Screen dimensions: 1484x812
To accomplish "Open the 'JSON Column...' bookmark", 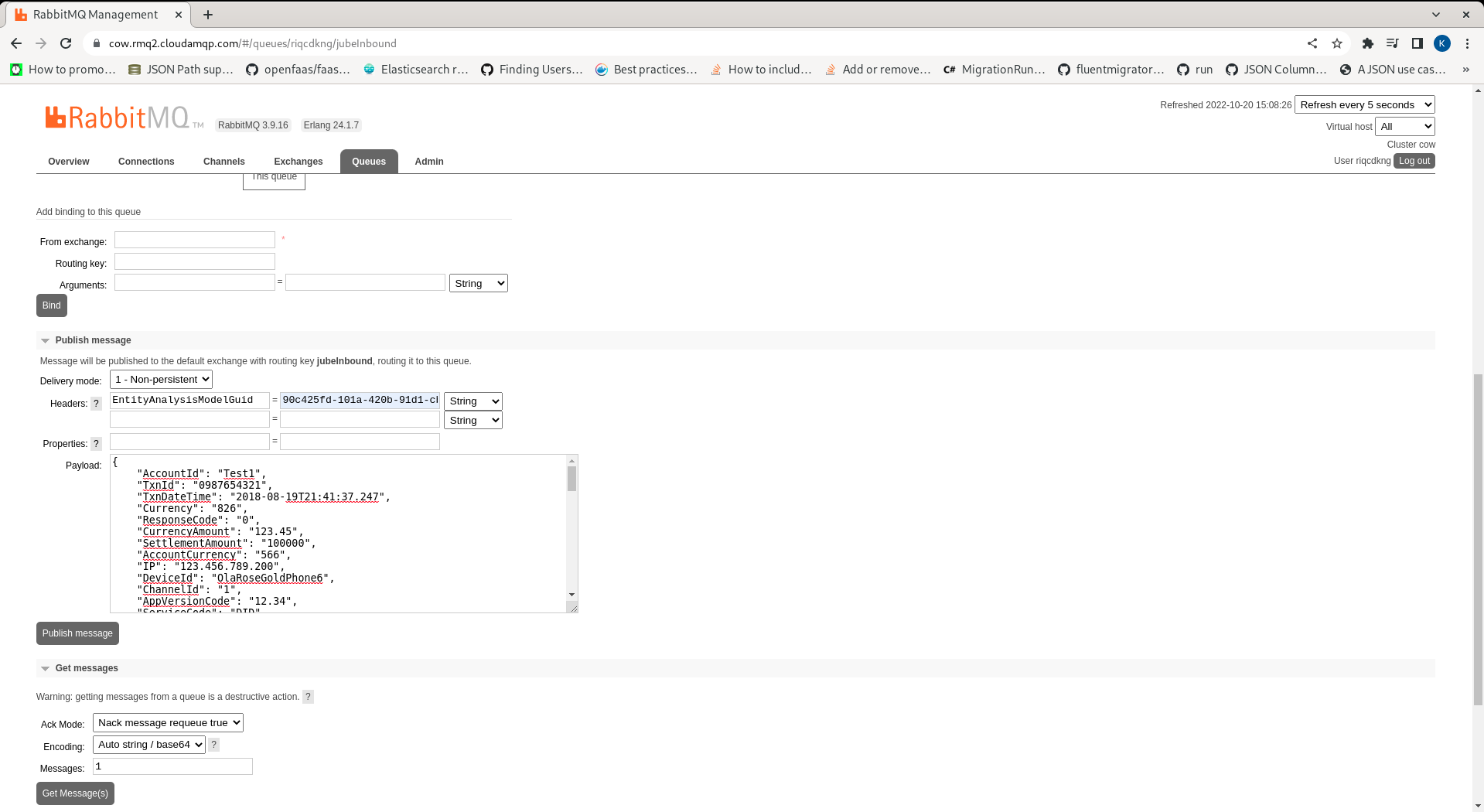I will 1276,70.
